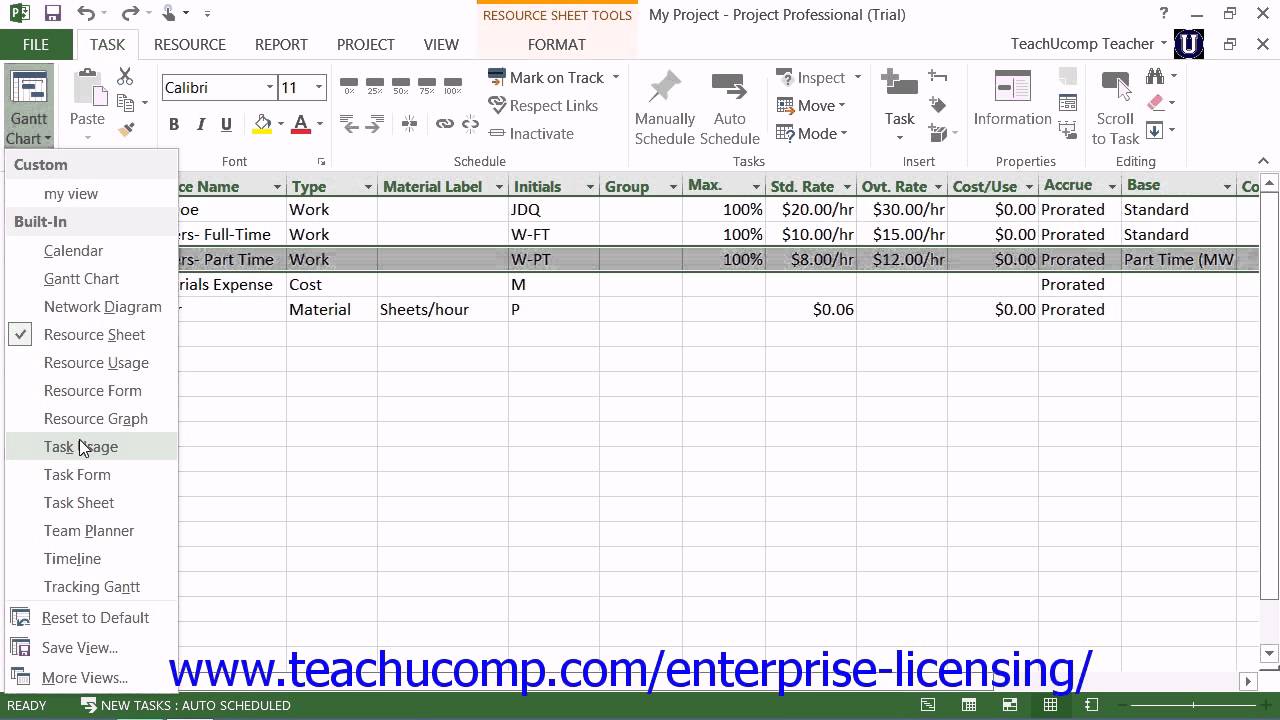Open the fill background color swatch

pyautogui.click(x=262, y=124)
